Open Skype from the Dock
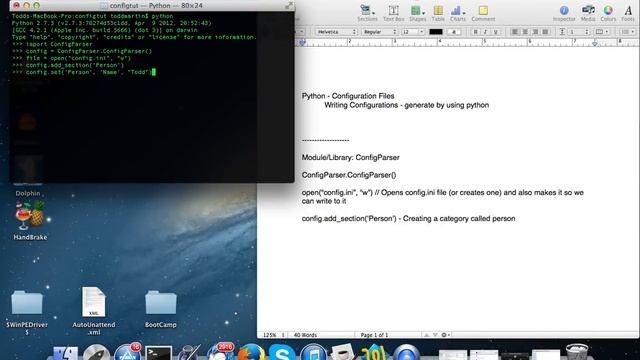Image resolution: width=640 pixels, height=360 pixels. tap(282, 353)
